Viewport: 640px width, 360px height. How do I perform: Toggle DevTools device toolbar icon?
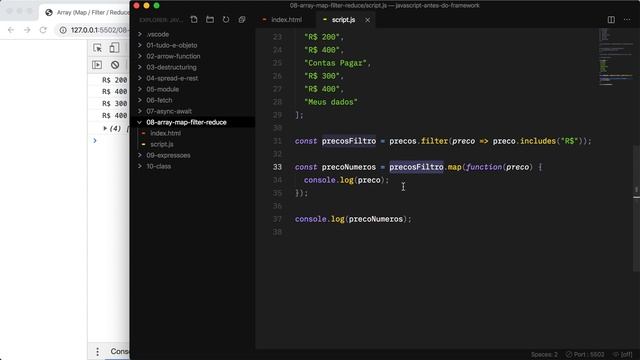pyautogui.click(x=114, y=48)
